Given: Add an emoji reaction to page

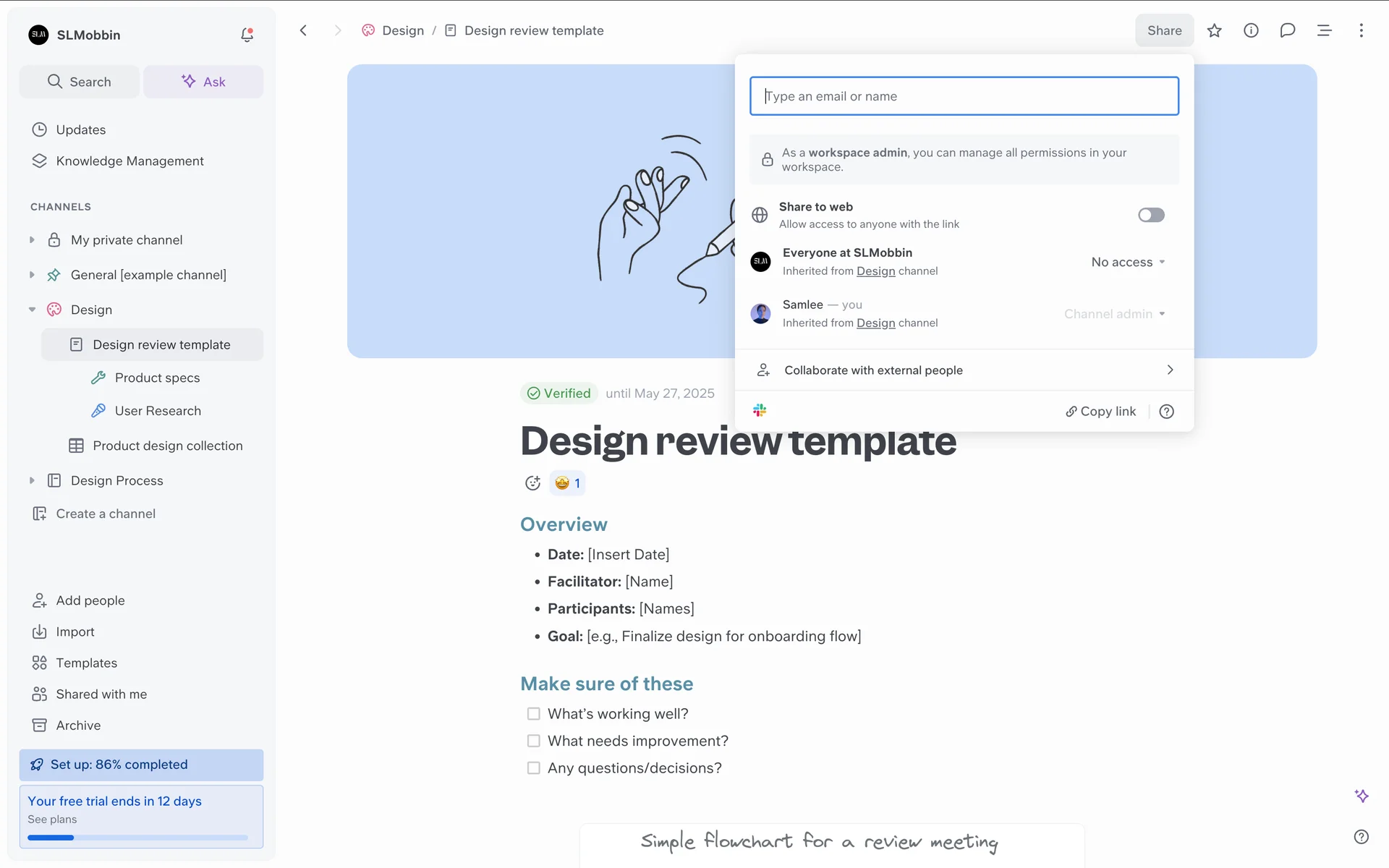Looking at the screenshot, I should pos(532,483).
